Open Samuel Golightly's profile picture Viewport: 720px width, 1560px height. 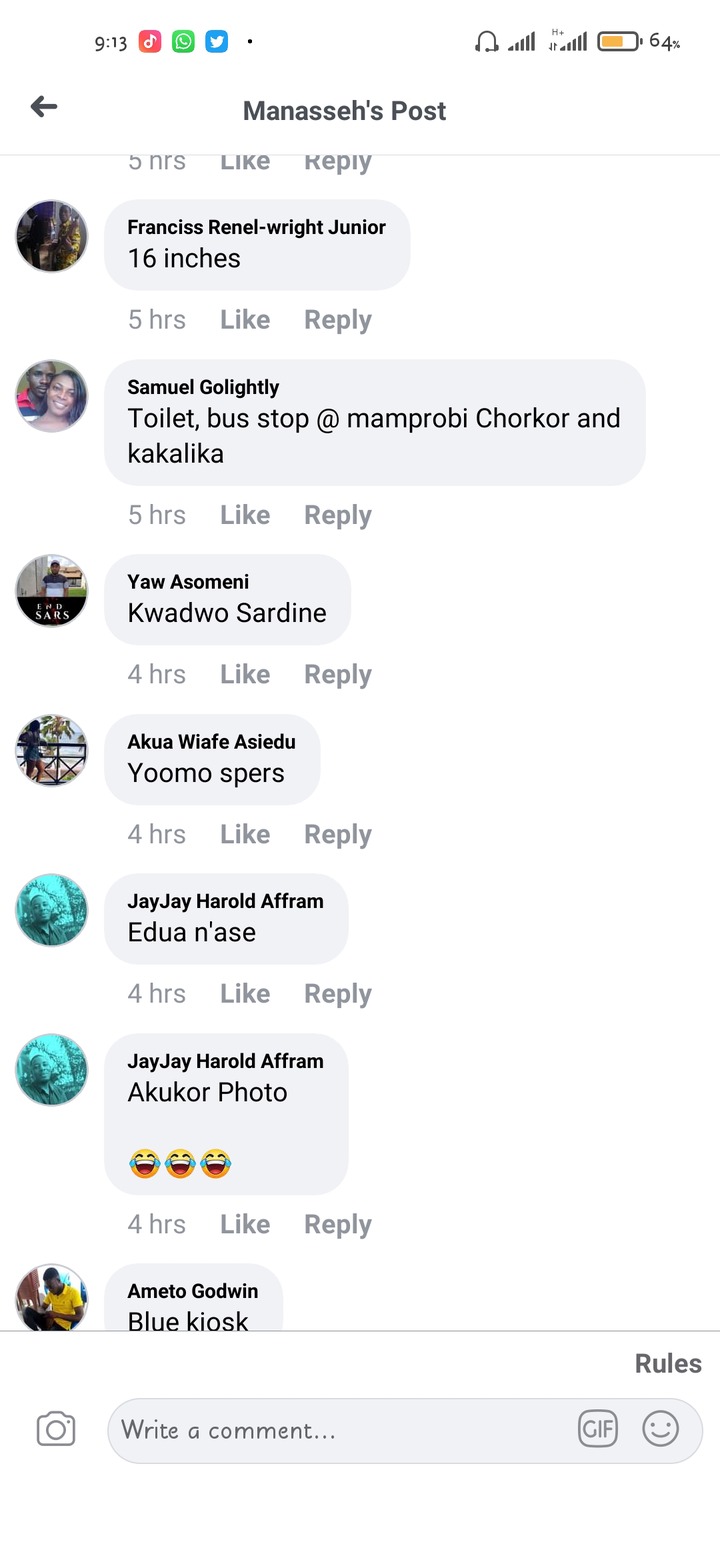pyautogui.click(x=52, y=396)
